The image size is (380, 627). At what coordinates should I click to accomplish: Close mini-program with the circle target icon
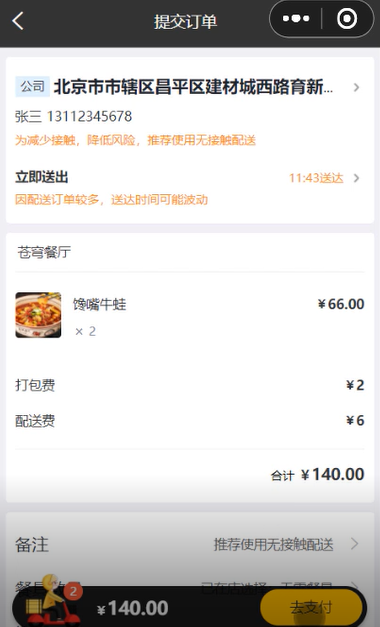click(x=347, y=18)
